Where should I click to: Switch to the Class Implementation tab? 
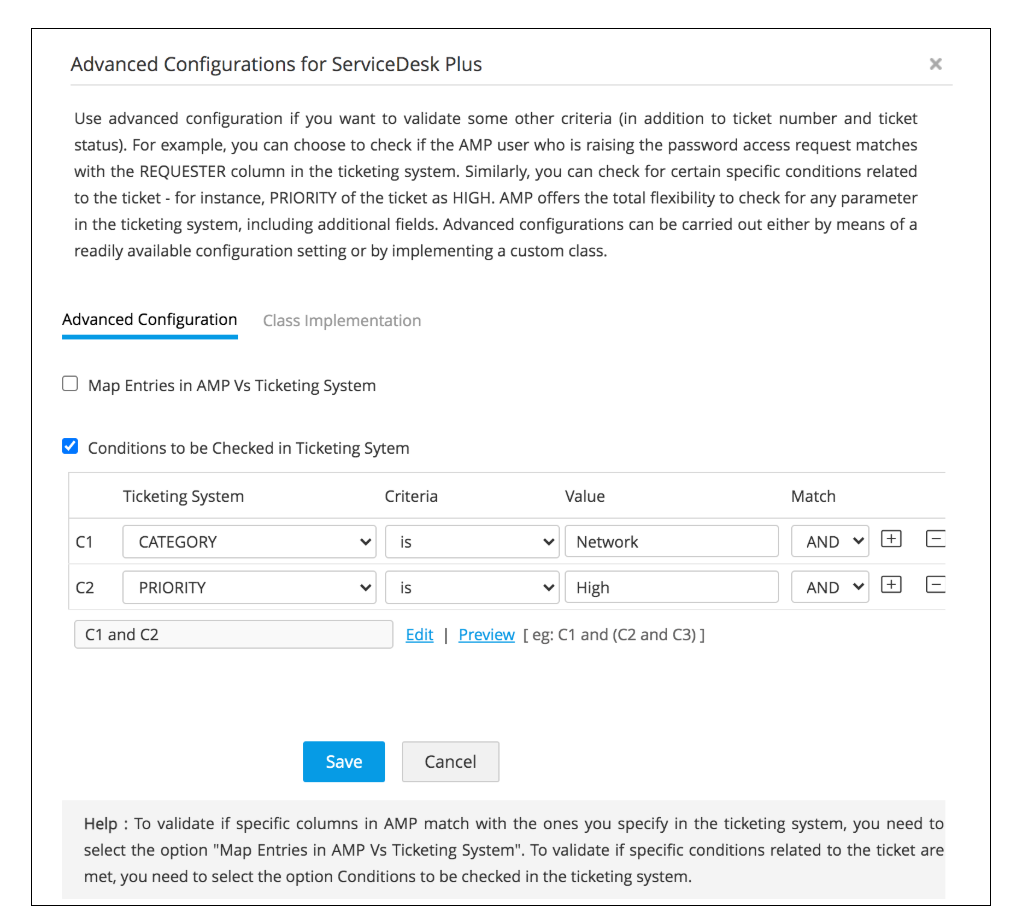[x=342, y=321]
